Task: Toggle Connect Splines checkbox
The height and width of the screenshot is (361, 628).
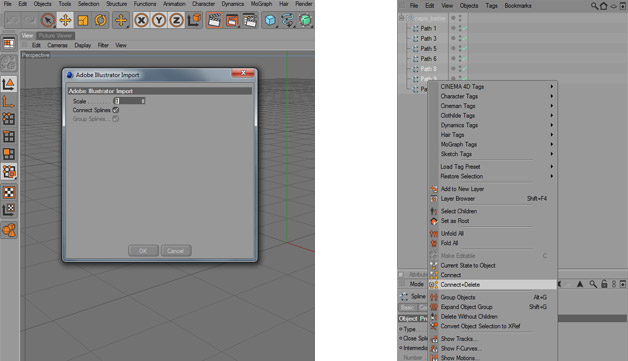Action: [x=116, y=110]
